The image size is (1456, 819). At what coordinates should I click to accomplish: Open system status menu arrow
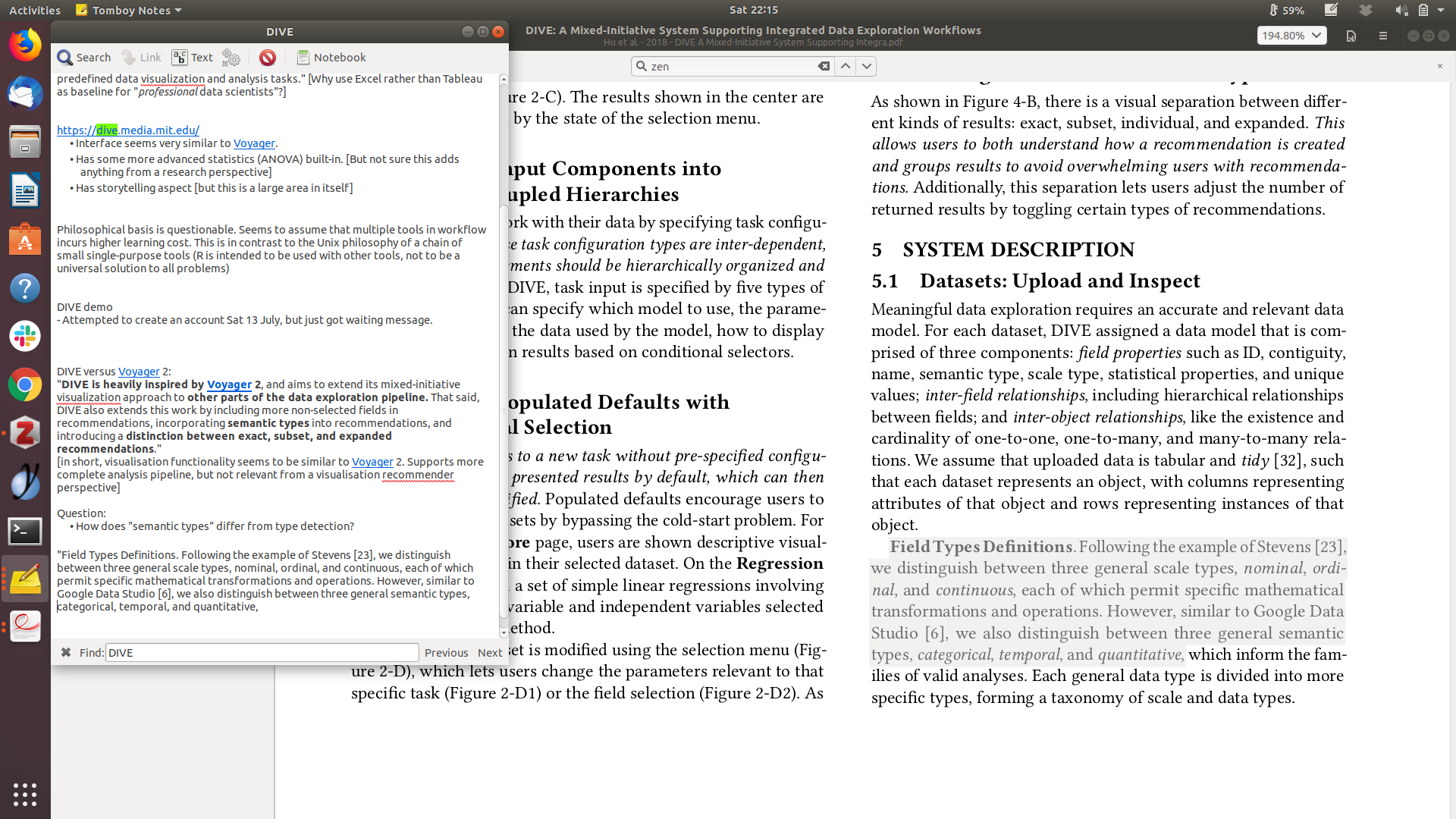(1441, 10)
